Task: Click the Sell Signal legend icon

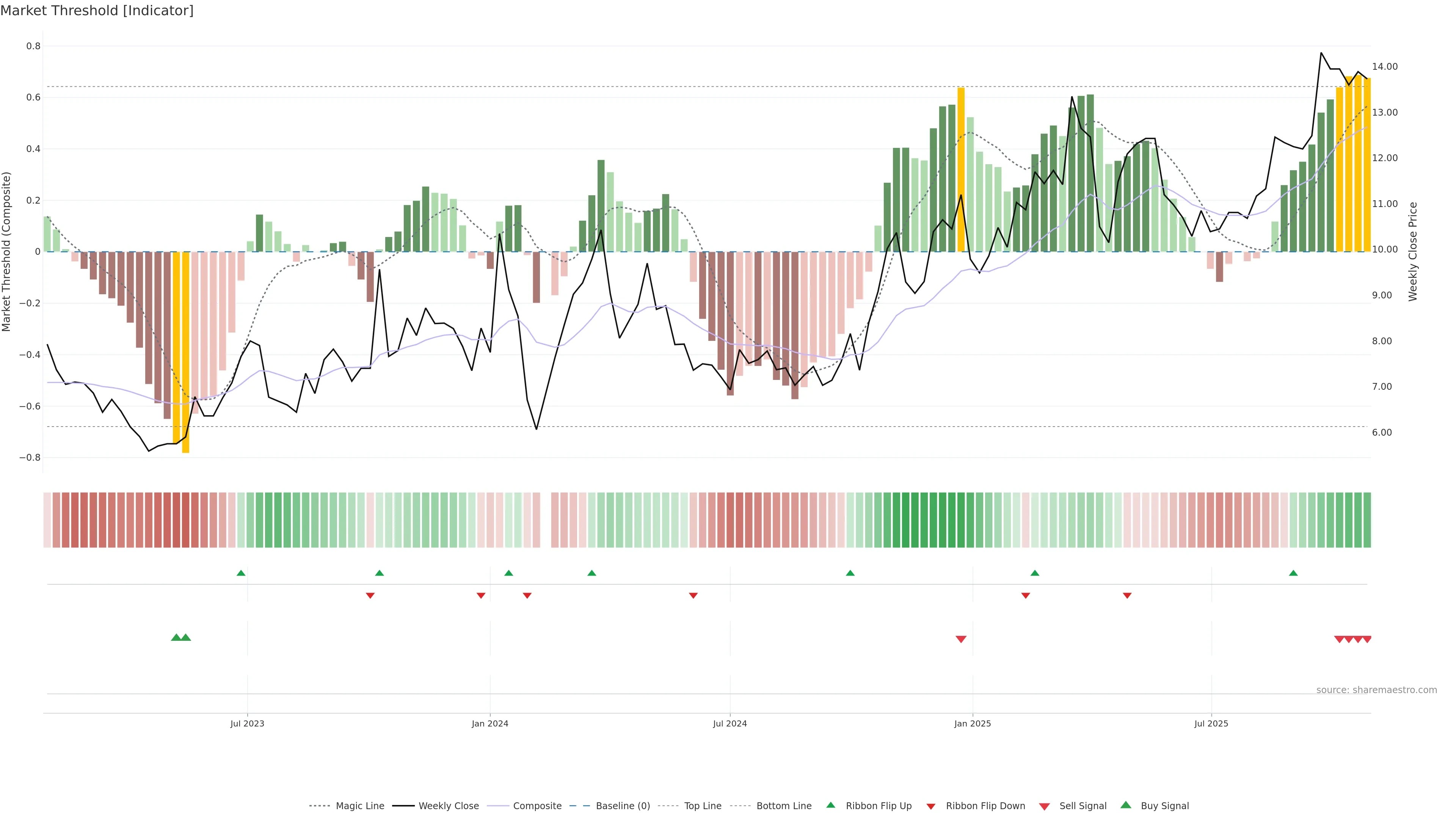Action: coord(1044,806)
